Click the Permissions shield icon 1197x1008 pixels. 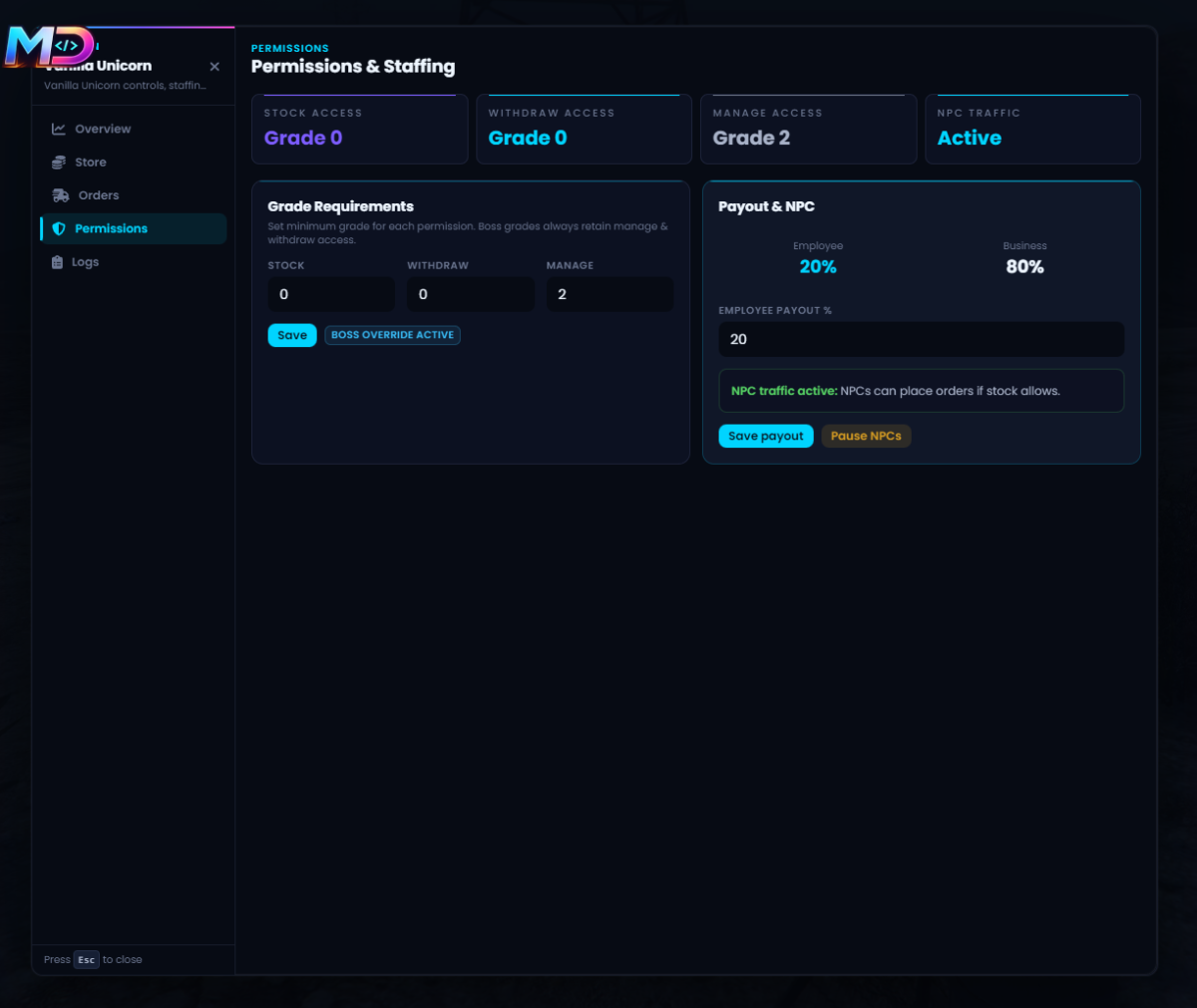tap(59, 228)
